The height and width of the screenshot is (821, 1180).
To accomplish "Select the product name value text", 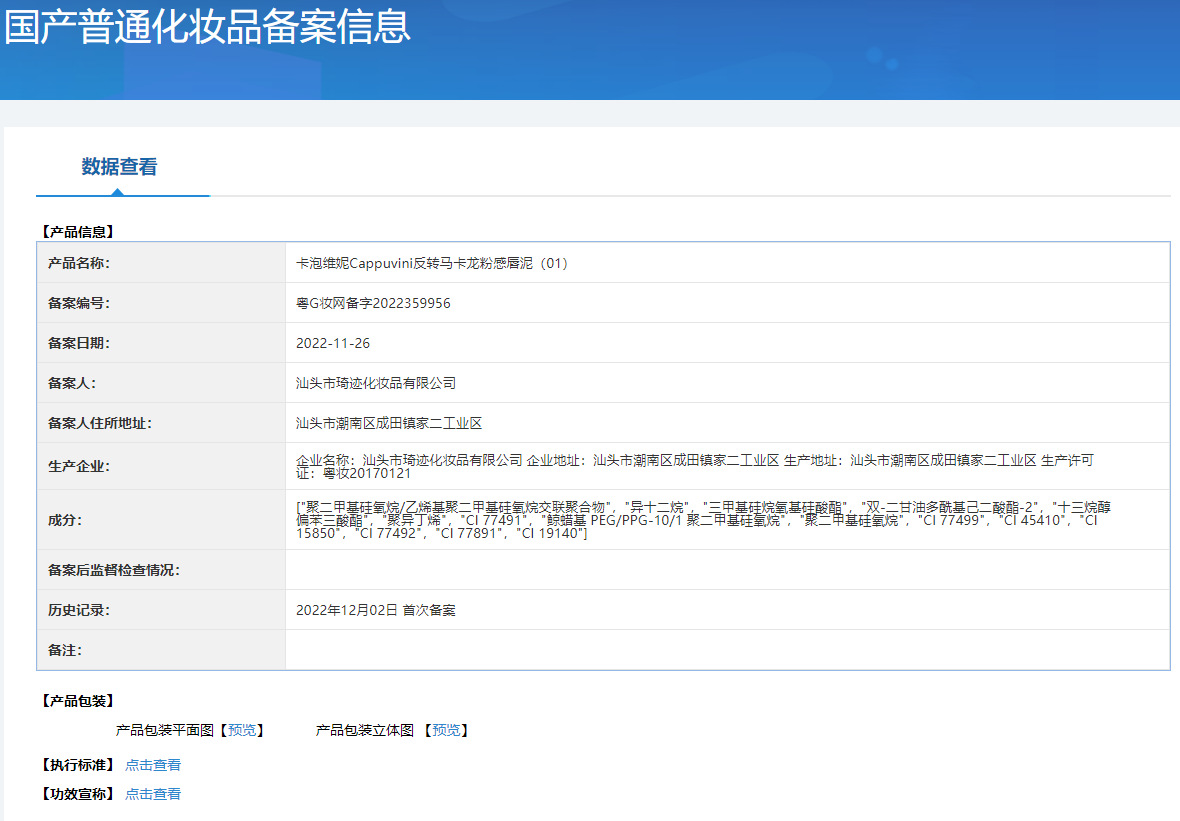I will pyautogui.click(x=431, y=263).
